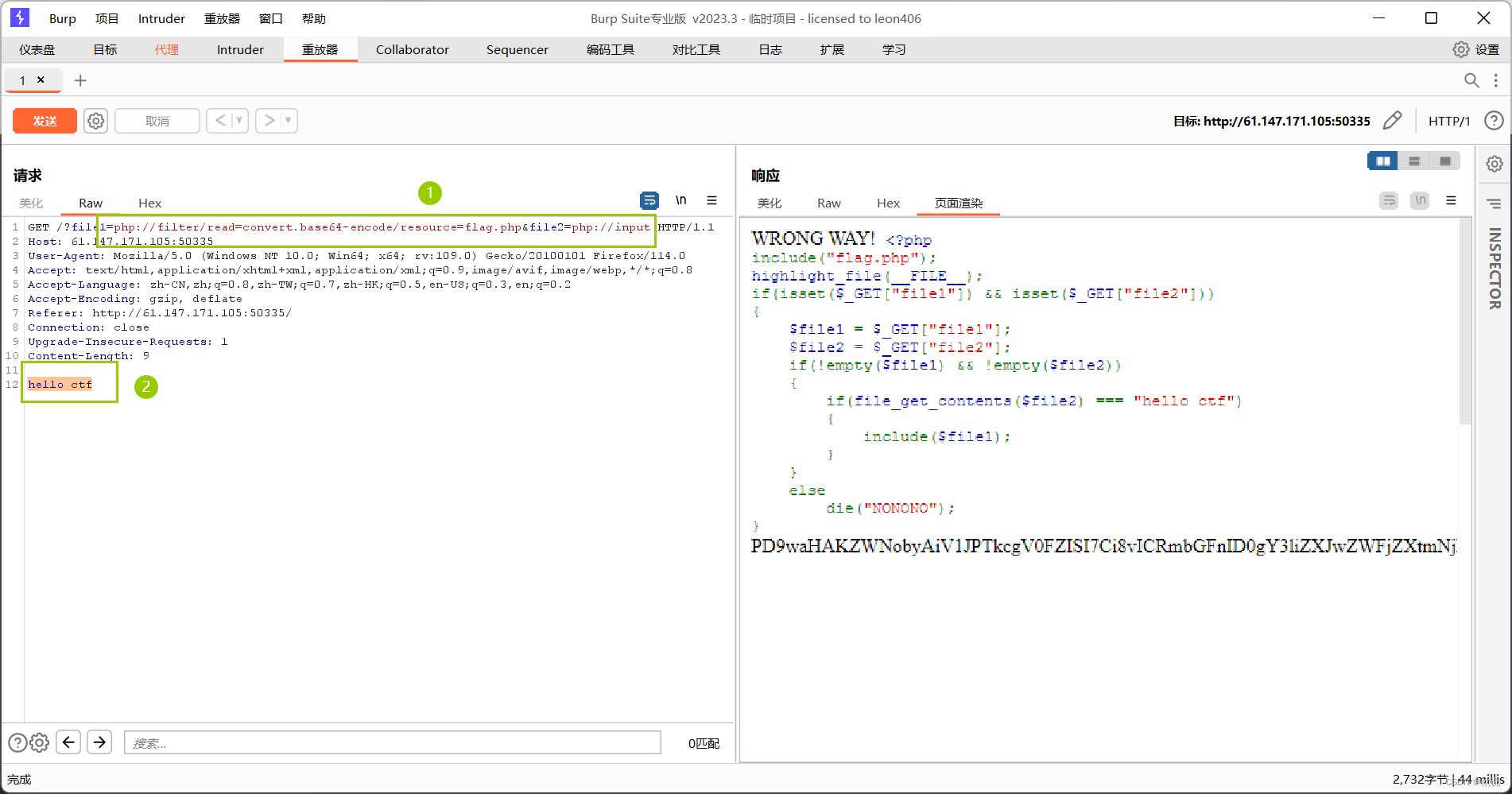Select side-by-side layout view

(x=1383, y=161)
